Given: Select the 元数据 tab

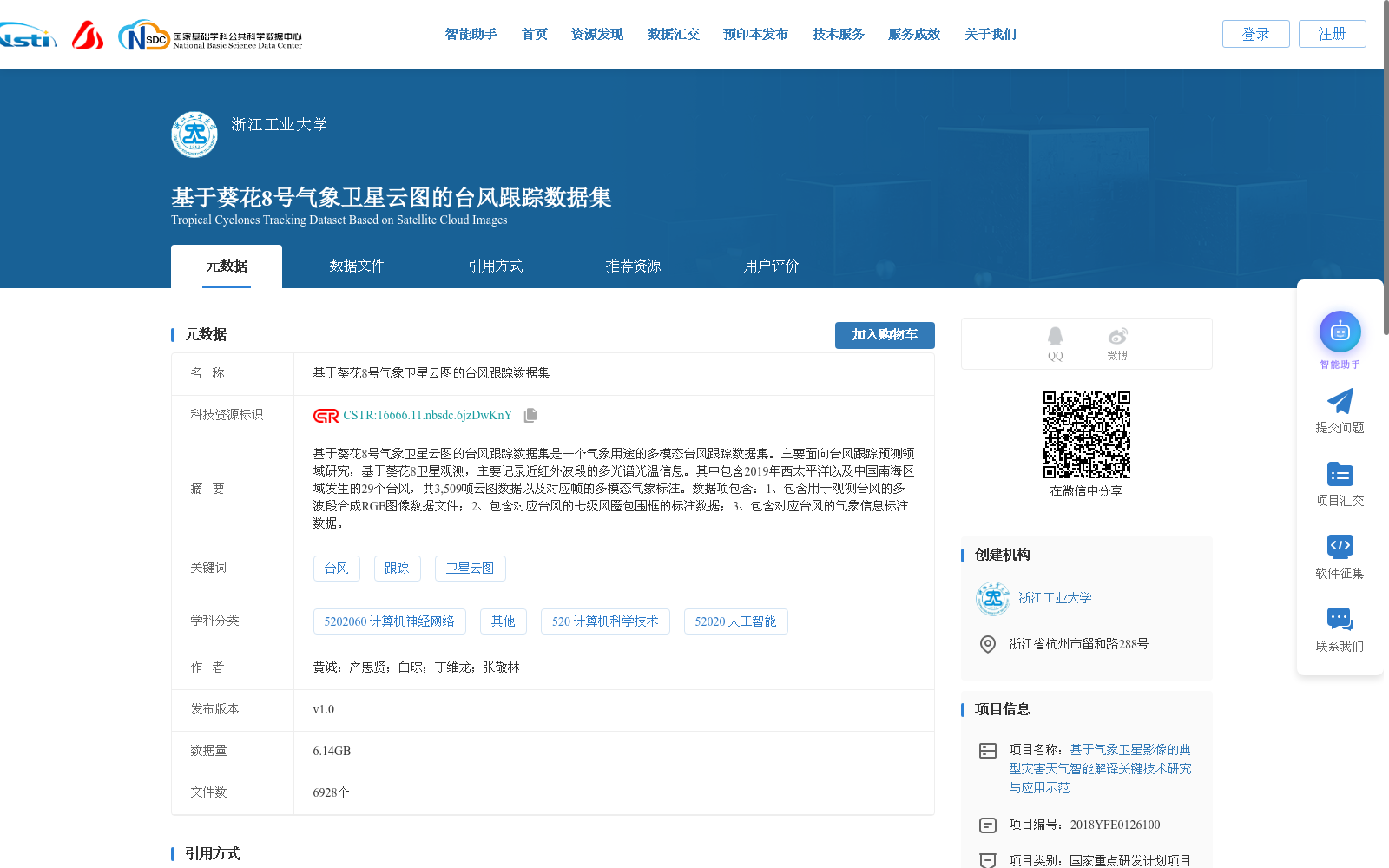Looking at the screenshot, I should (x=227, y=266).
